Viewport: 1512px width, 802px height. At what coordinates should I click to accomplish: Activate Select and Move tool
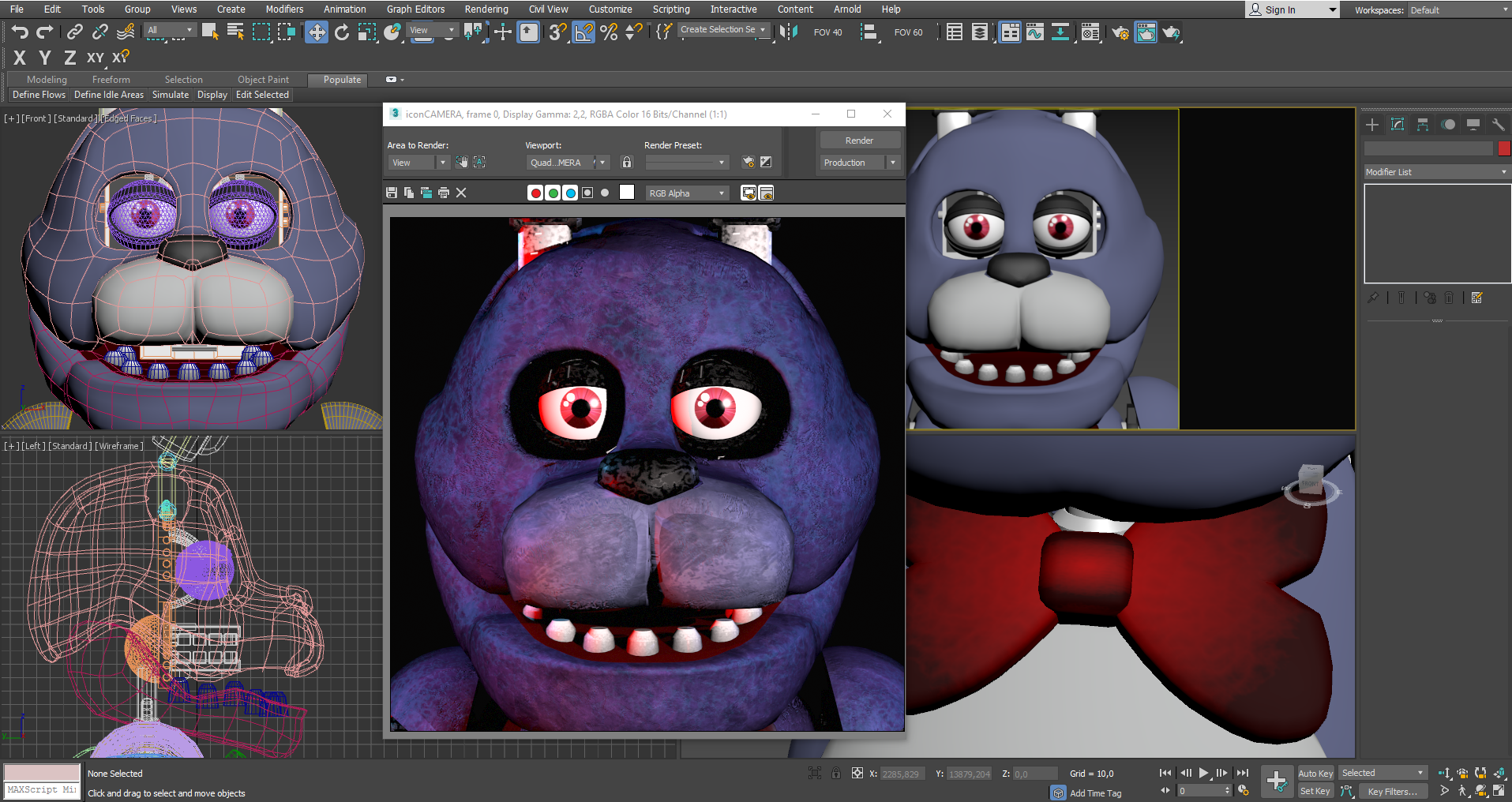click(317, 32)
